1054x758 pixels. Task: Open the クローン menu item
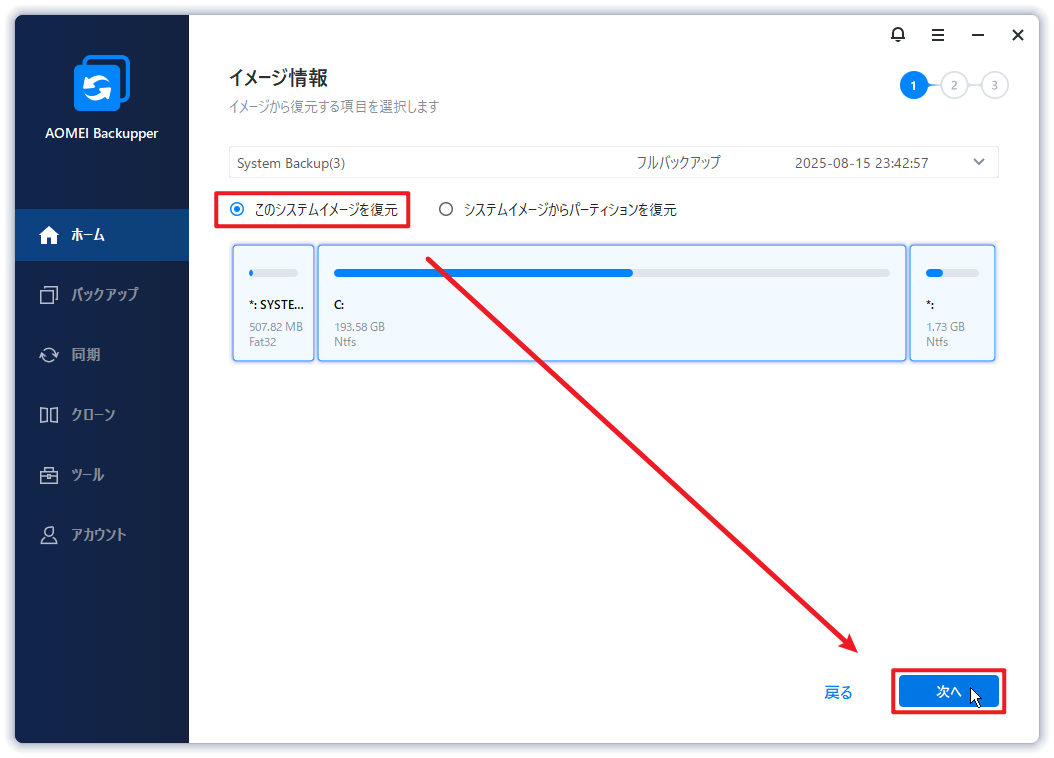102,415
